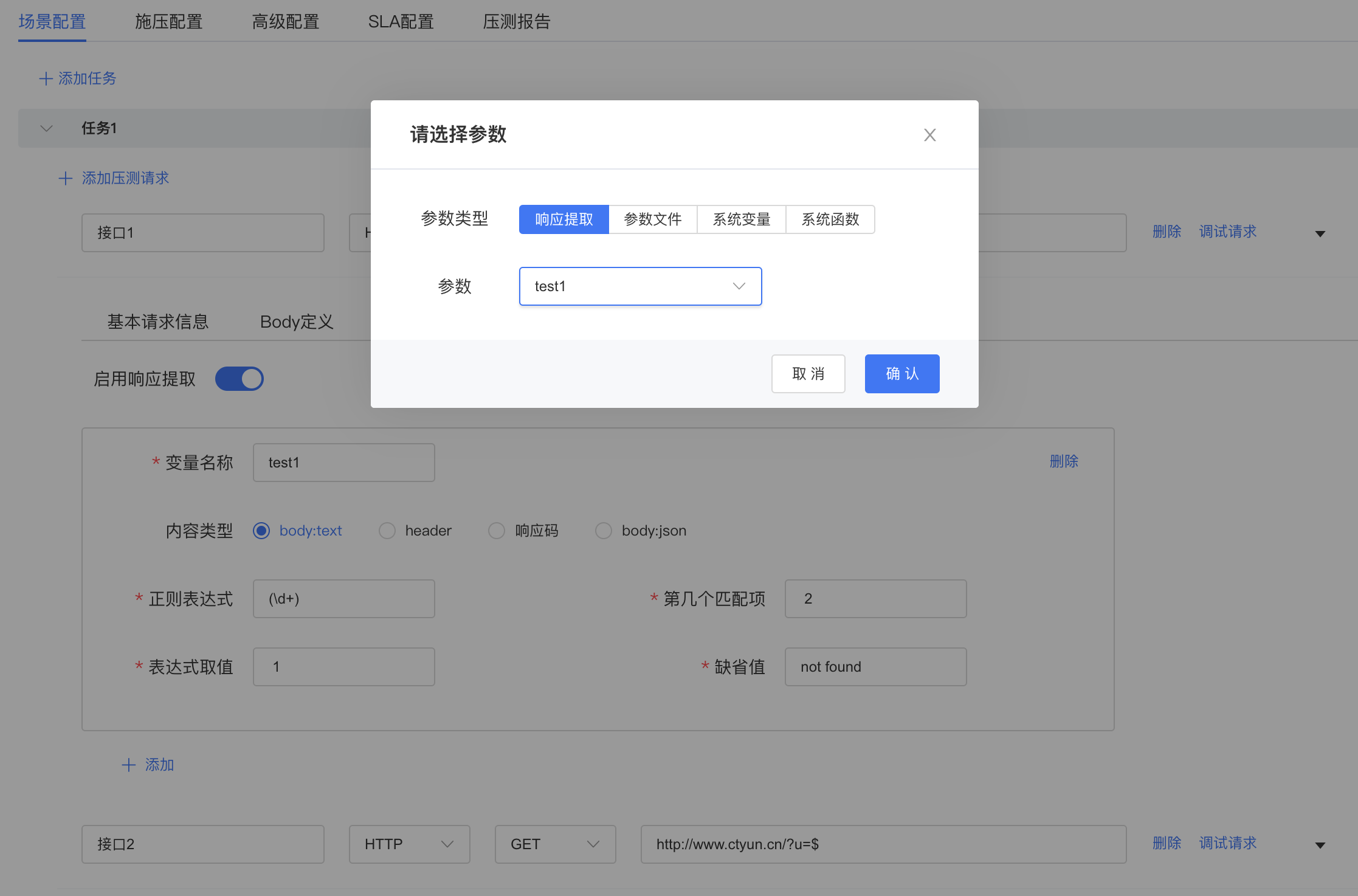The width and height of the screenshot is (1358, 896).
Task: Click the plus icon beside 添加任务
Action: (x=46, y=78)
